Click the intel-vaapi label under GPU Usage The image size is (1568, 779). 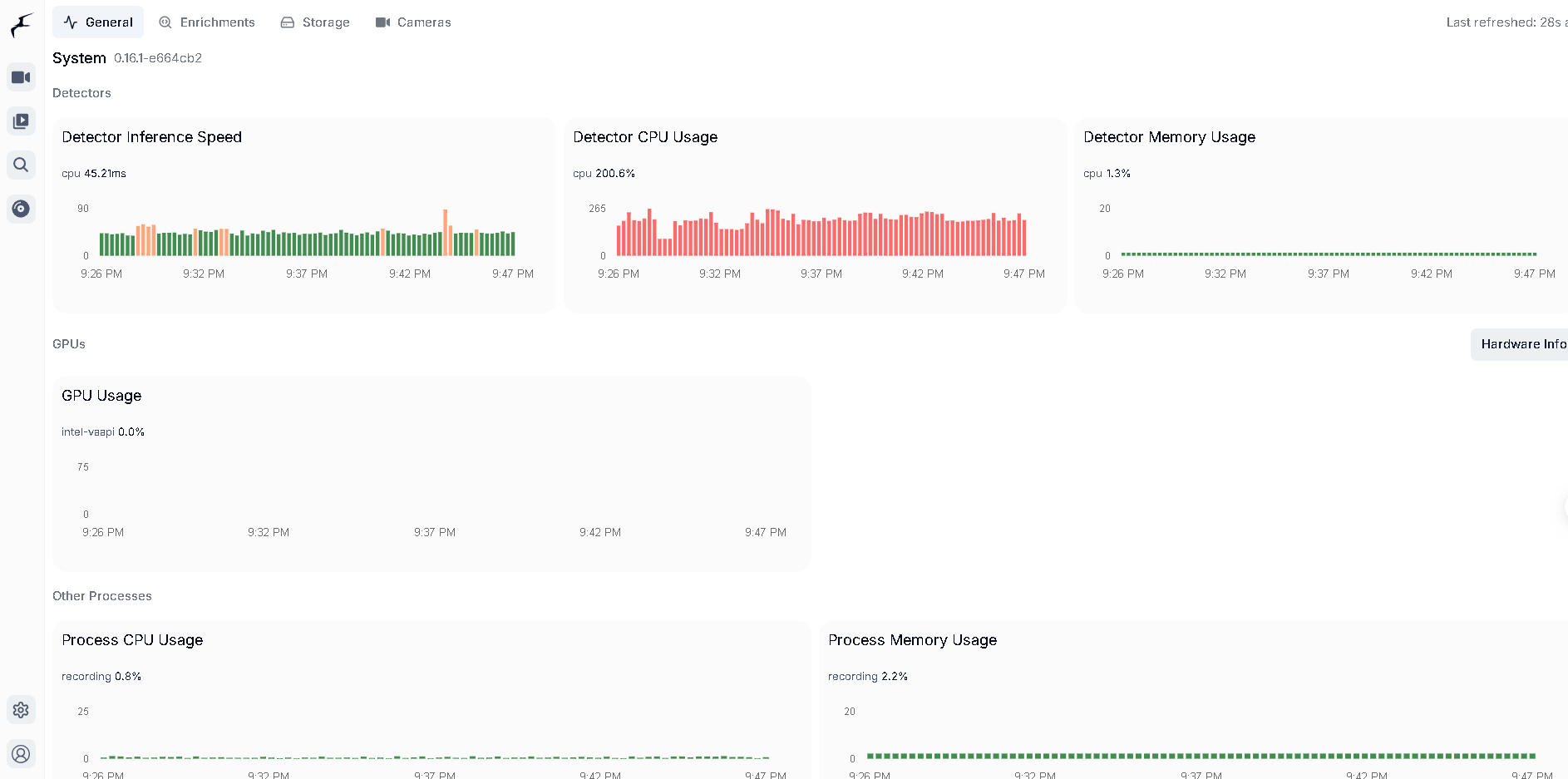(88, 432)
